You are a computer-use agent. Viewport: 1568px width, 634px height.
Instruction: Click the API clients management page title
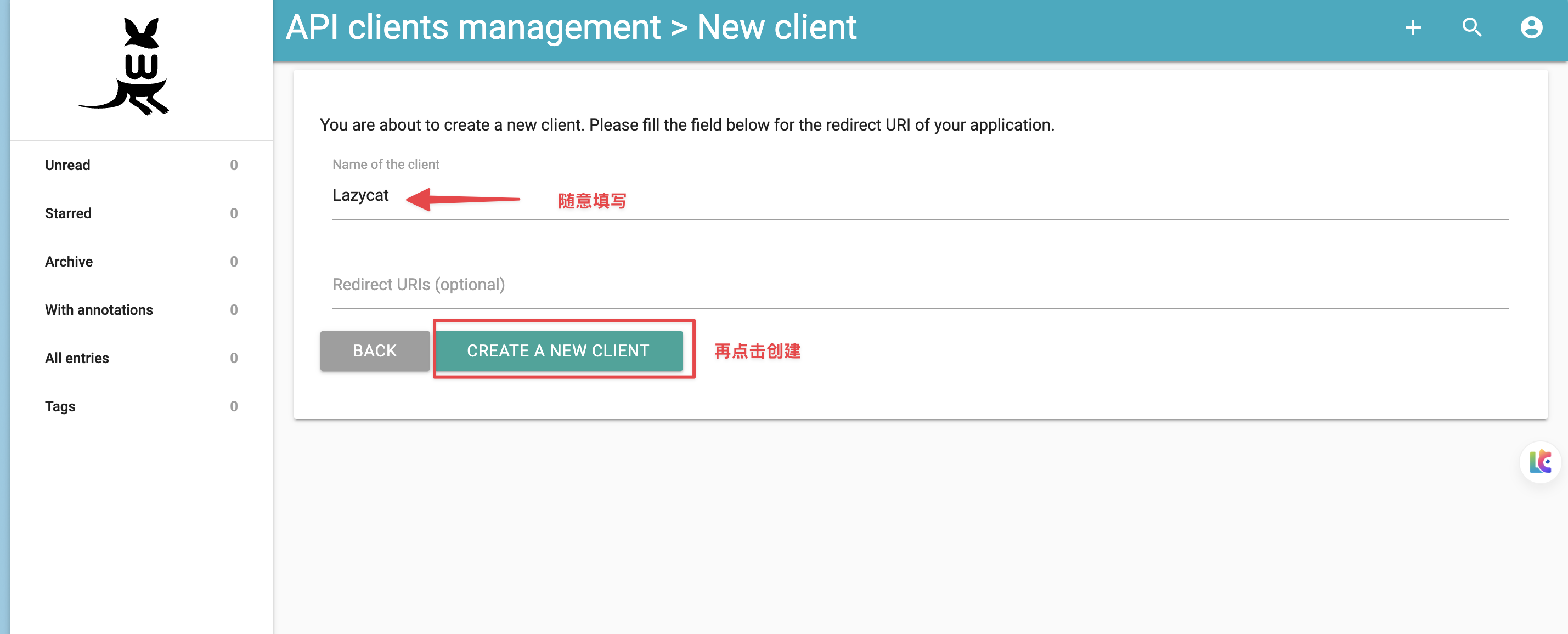pos(473,27)
